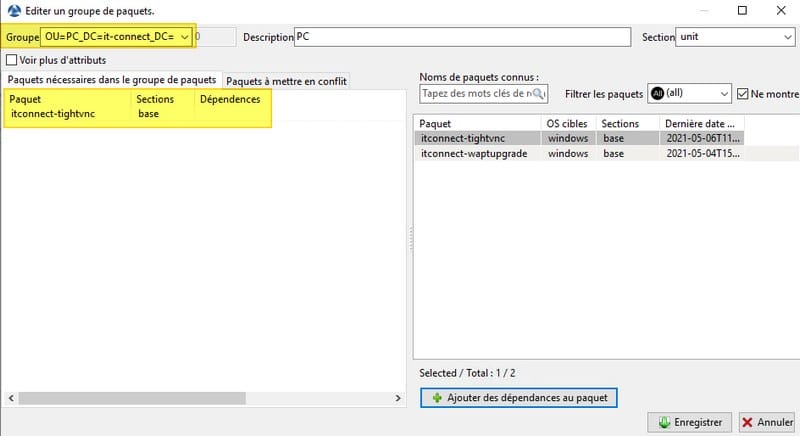
Task: Focus the package keyword search field
Action: click(484, 94)
